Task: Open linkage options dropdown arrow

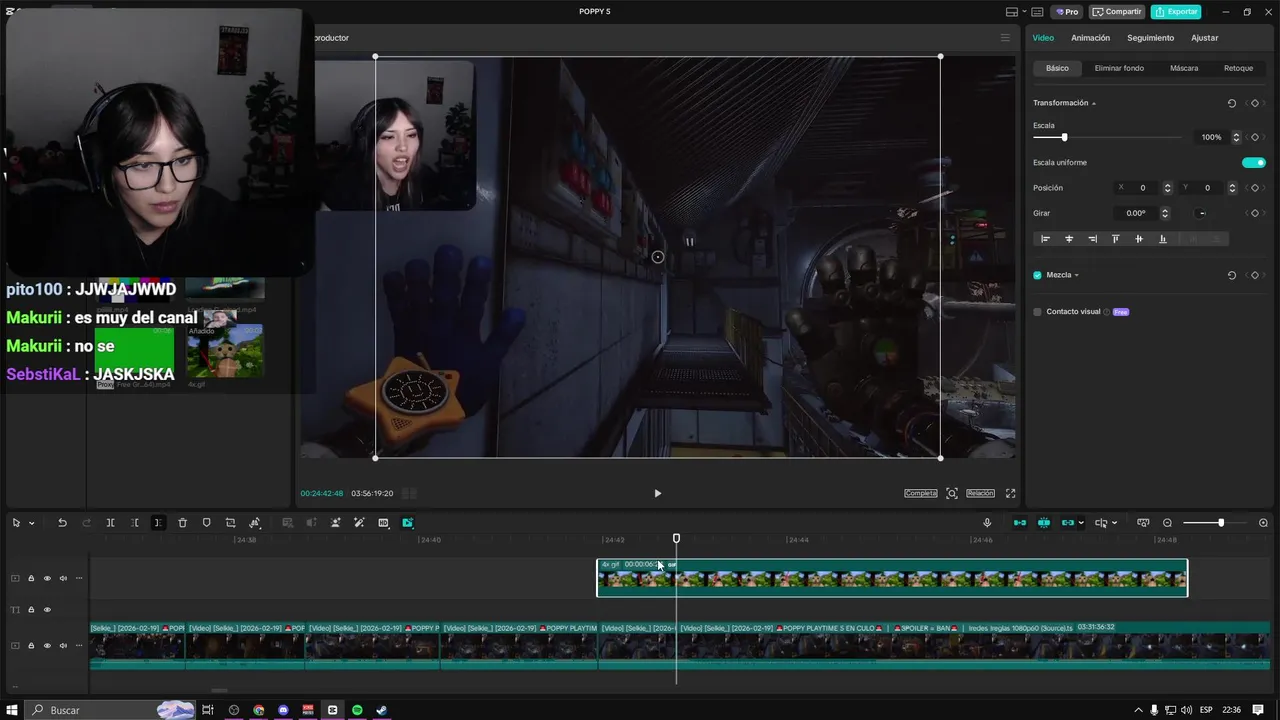Action: 1081,523
